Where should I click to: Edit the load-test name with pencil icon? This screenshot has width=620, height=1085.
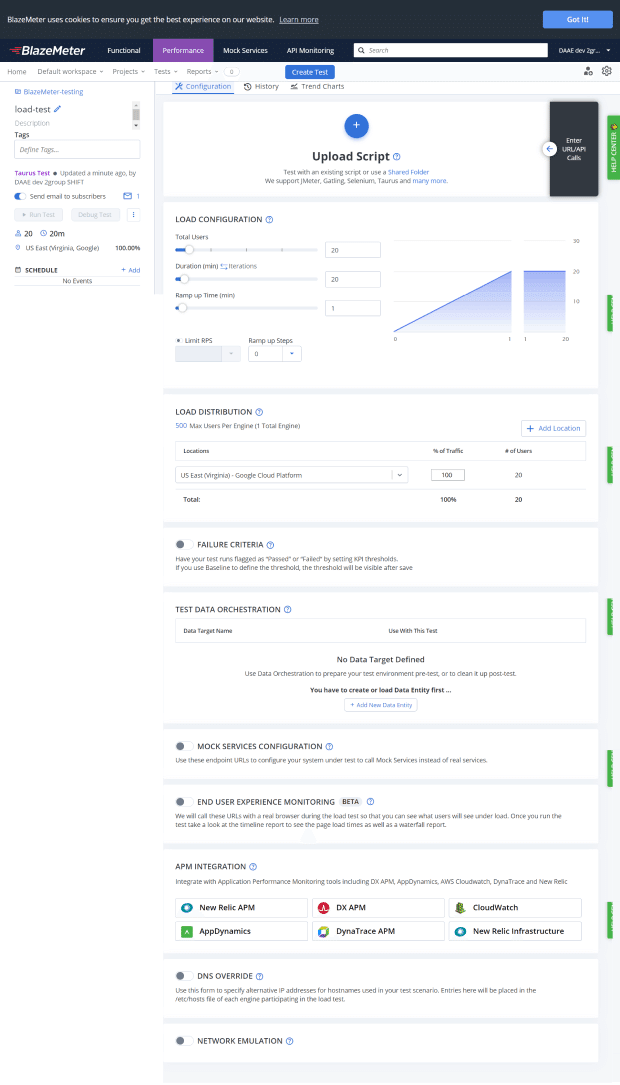coord(57,109)
